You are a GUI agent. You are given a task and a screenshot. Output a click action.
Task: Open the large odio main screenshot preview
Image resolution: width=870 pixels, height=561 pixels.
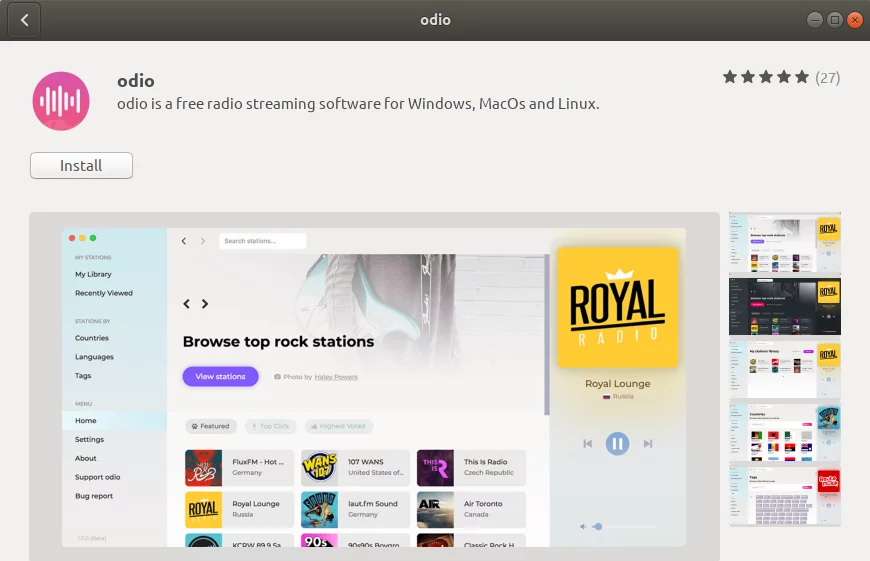pos(374,386)
